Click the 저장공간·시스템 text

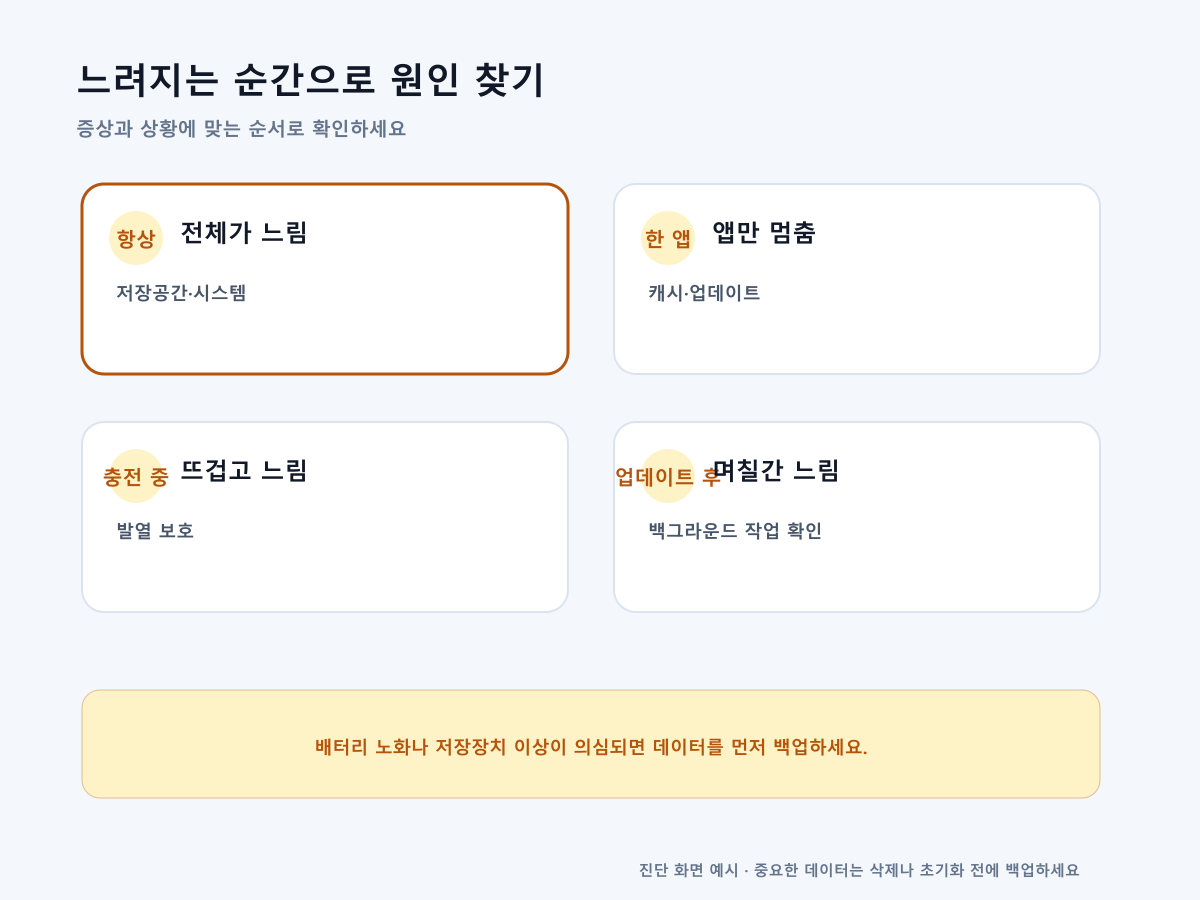(x=181, y=293)
